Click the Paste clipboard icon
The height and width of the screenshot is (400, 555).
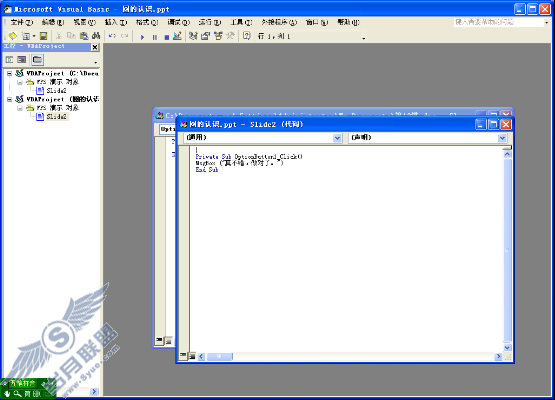tap(84, 36)
